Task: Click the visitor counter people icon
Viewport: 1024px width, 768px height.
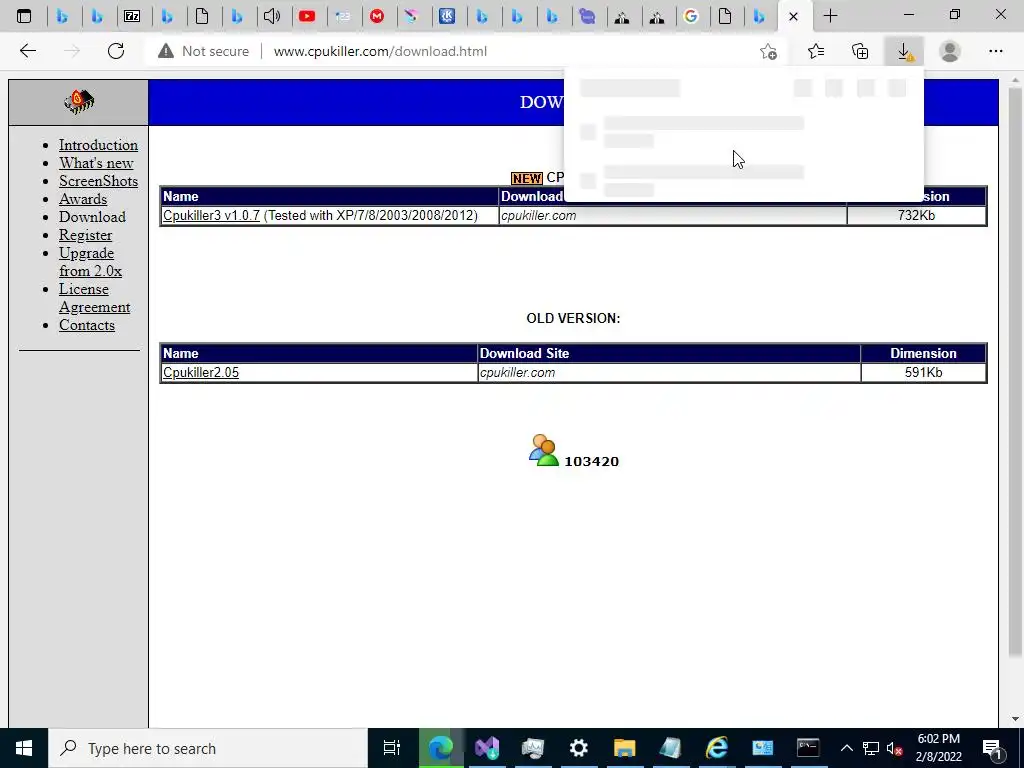Action: click(x=543, y=450)
